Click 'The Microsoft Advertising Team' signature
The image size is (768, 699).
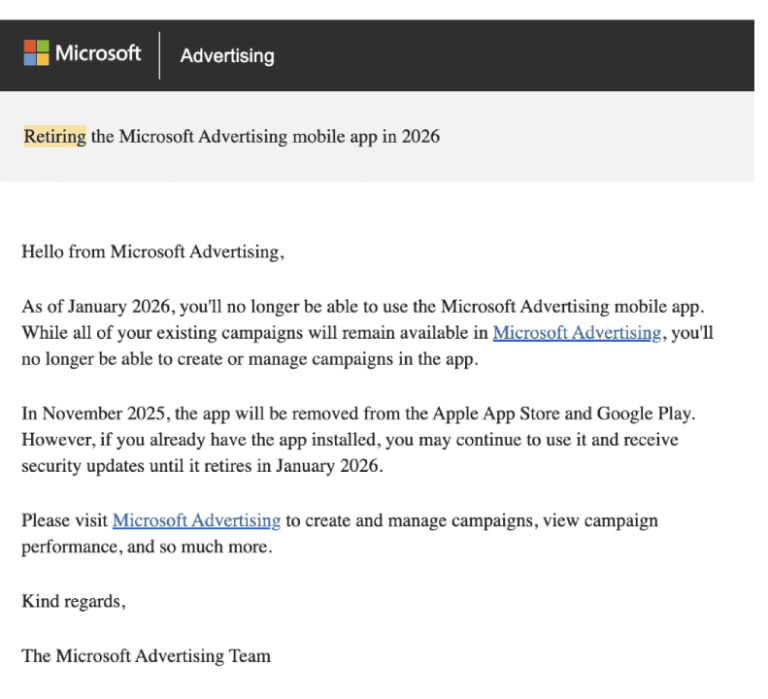pos(146,655)
